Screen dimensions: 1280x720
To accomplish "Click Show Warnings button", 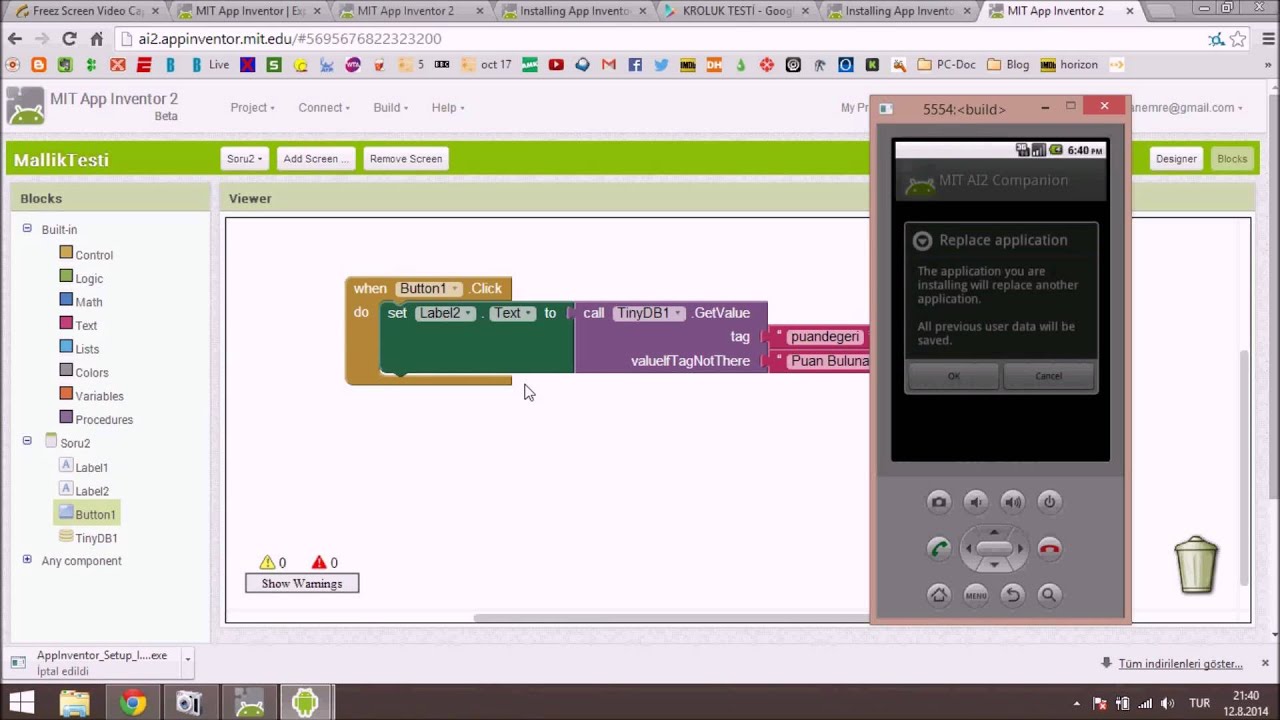I will coord(302,583).
